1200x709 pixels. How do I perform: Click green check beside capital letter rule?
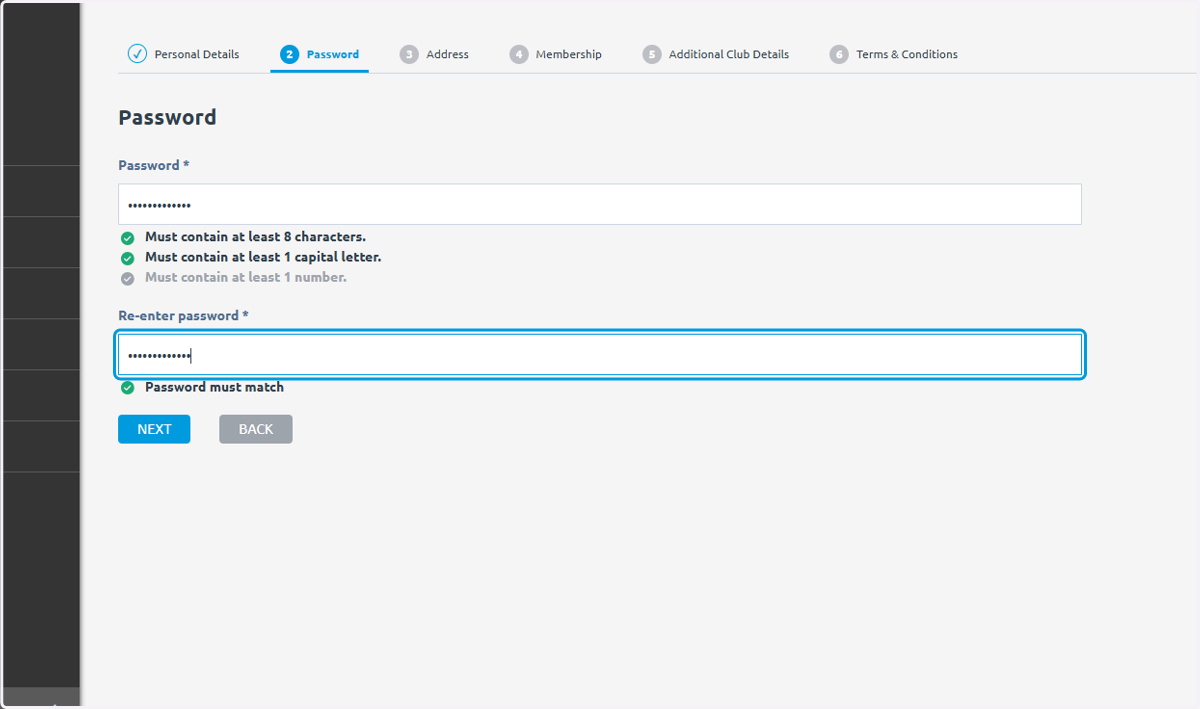pos(127,258)
